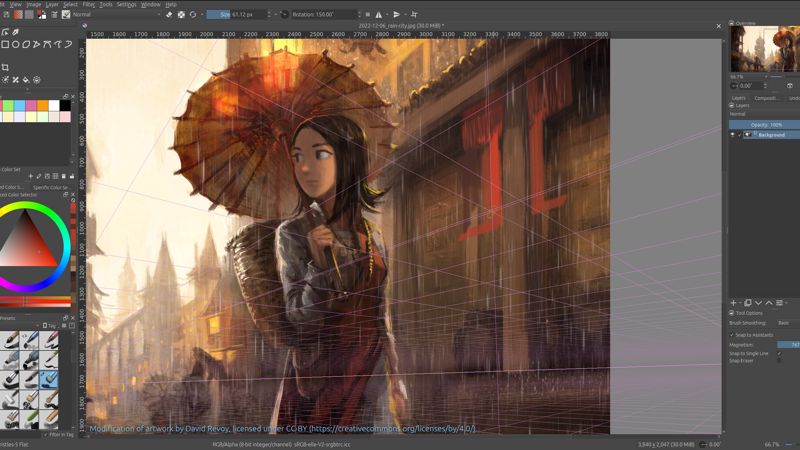Image resolution: width=800 pixels, height=450 pixels.
Task: Reload the original brush preset
Action: pyautogui.click(x=193, y=15)
